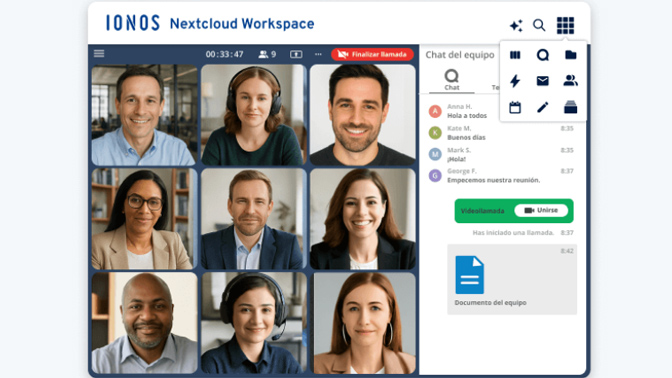
Task: Click 'Chat del equipo' heading
Action: coord(460,55)
